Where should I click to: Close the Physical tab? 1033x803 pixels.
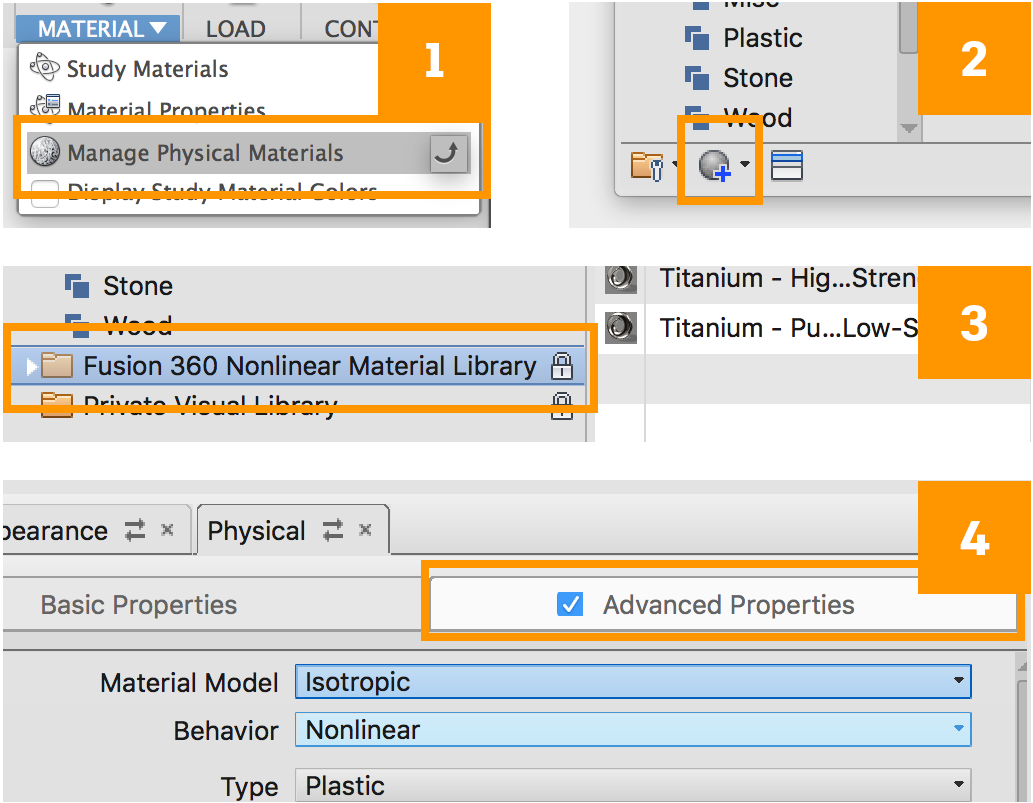coord(366,530)
